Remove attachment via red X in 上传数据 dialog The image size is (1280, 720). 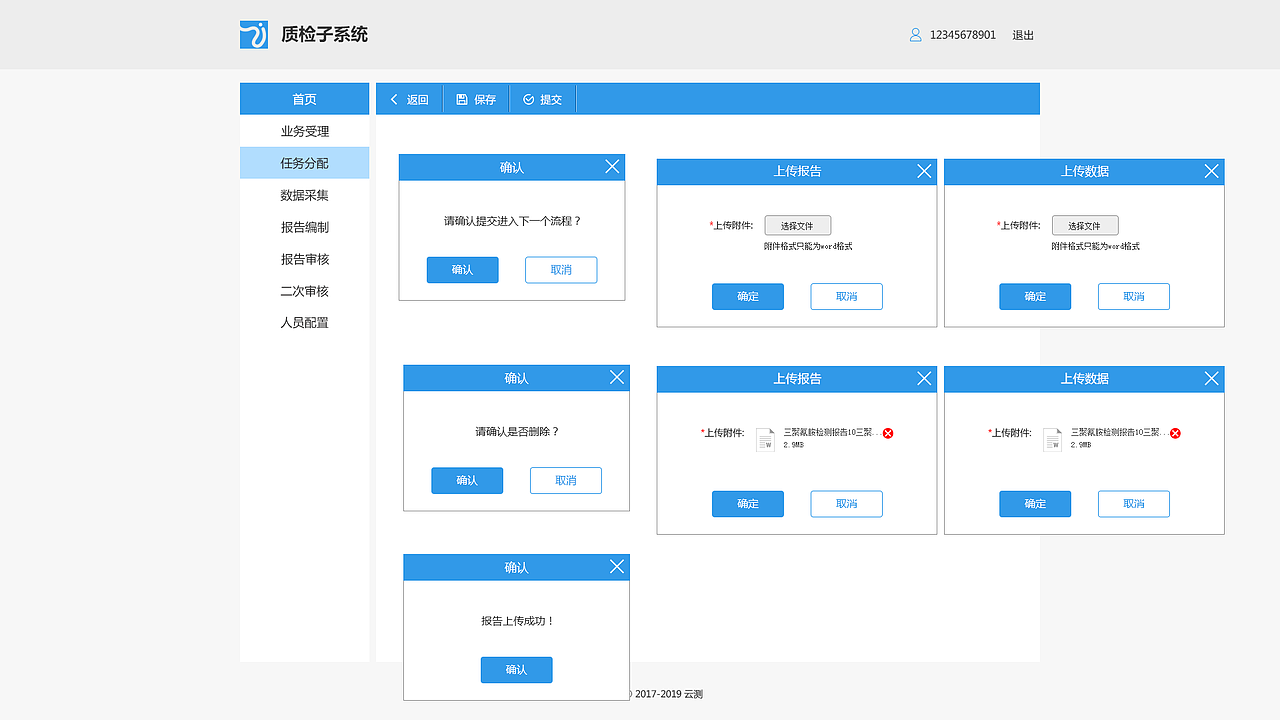[x=1175, y=433]
